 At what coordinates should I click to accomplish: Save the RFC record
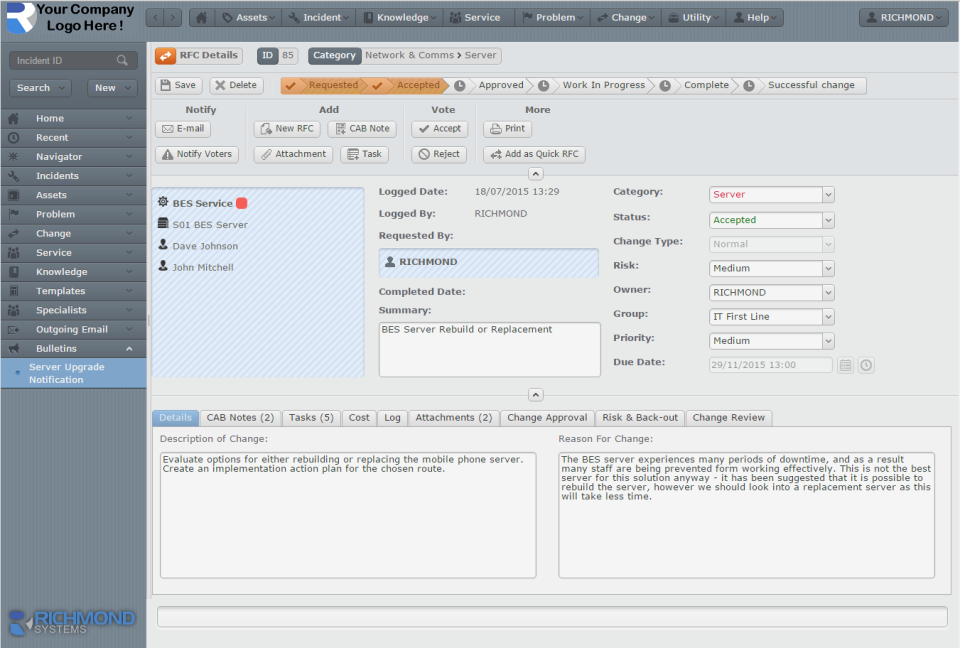tap(177, 85)
